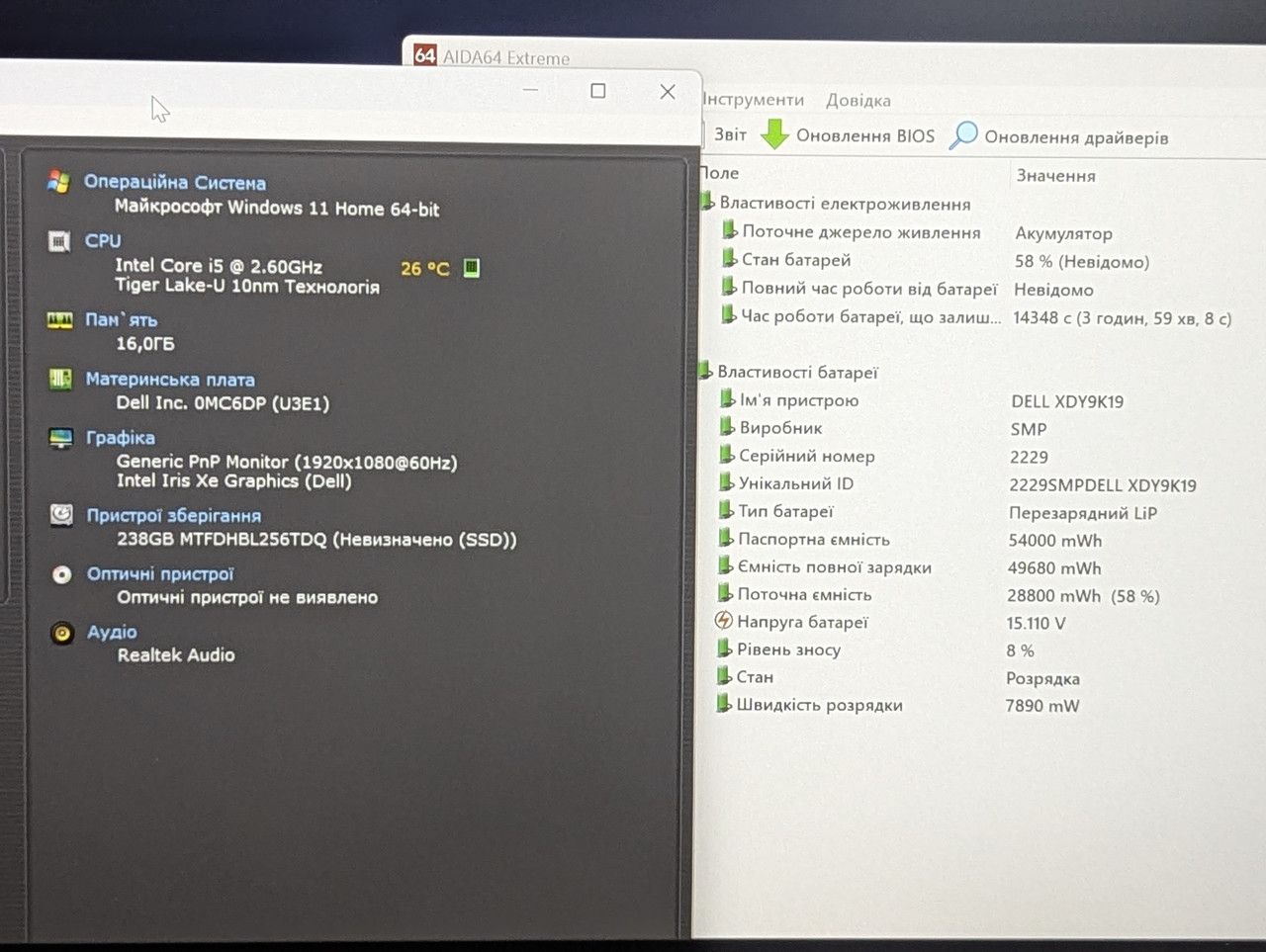Click the magnifier Оновлення драйверів icon
The width and height of the screenshot is (1266, 952).
(x=963, y=135)
